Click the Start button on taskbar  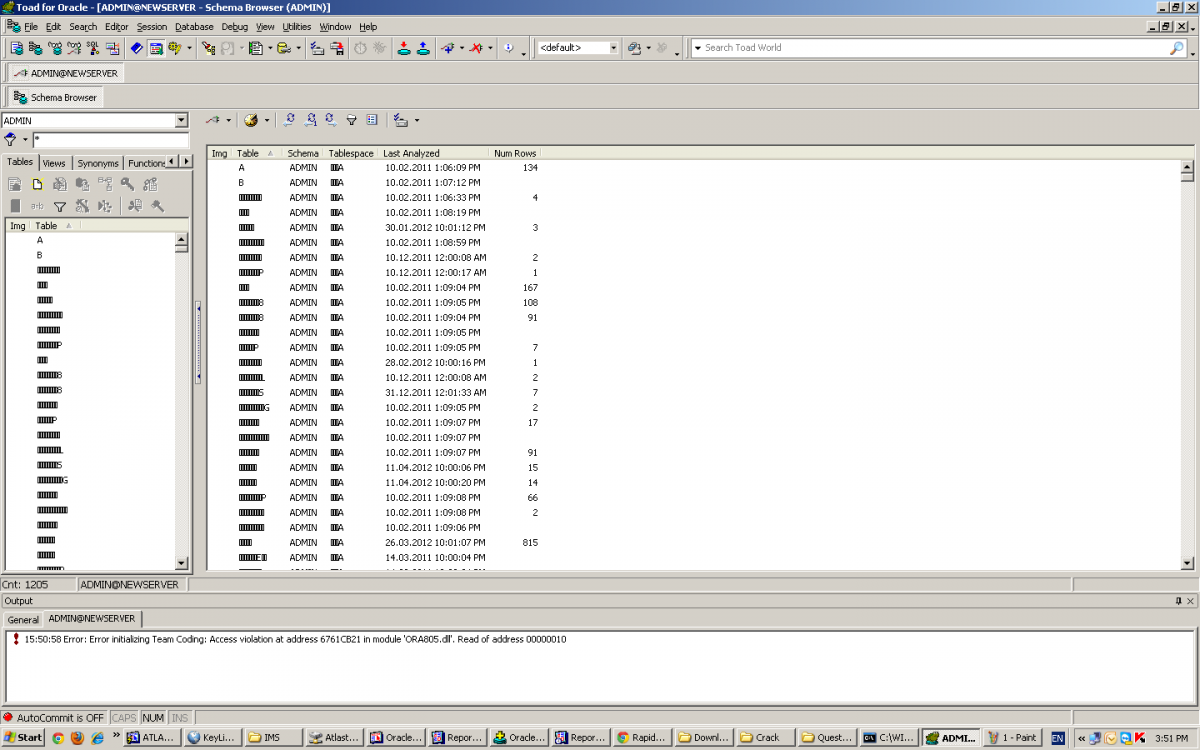tap(23, 738)
